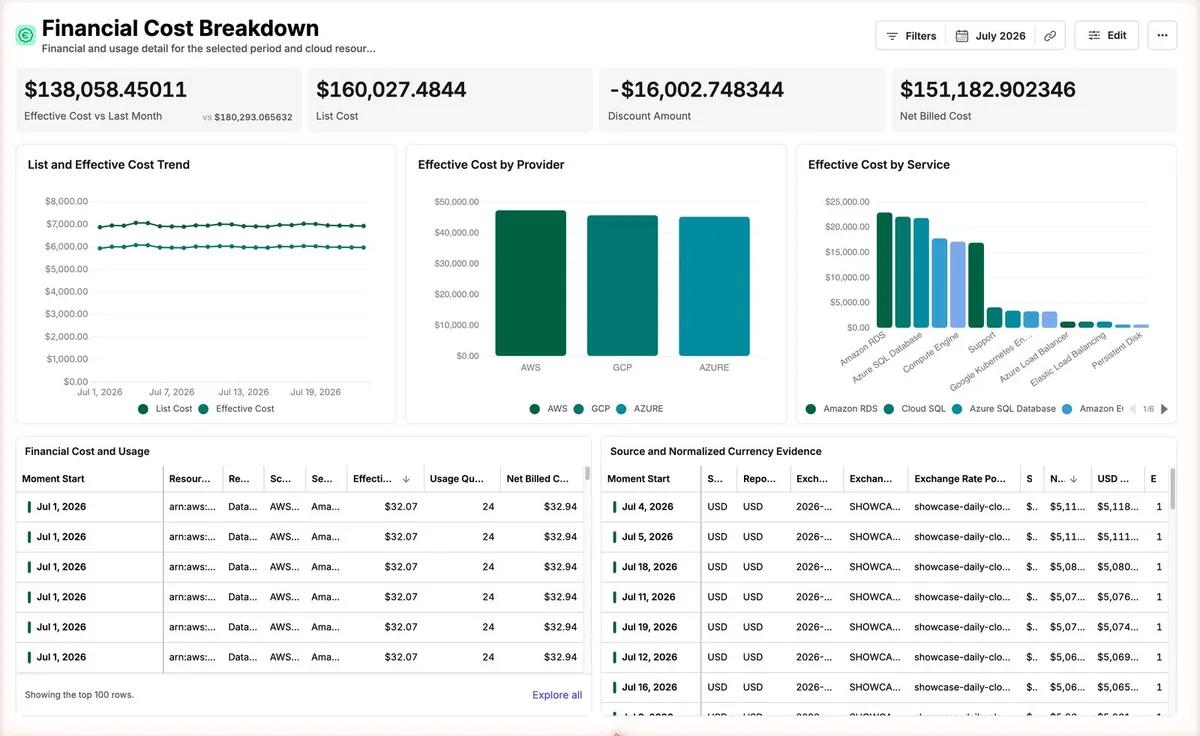
Task: Click the AZURE bar in provider chart
Action: pyautogui.click(x=714, y=286)
